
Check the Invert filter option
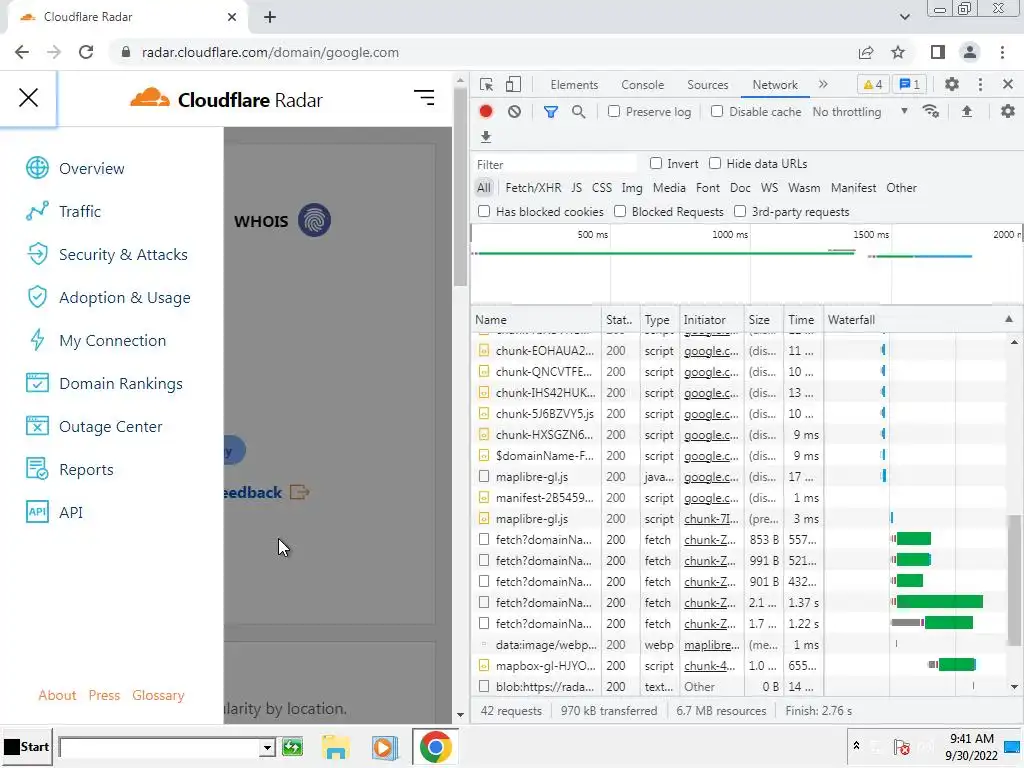pos(656,163)
